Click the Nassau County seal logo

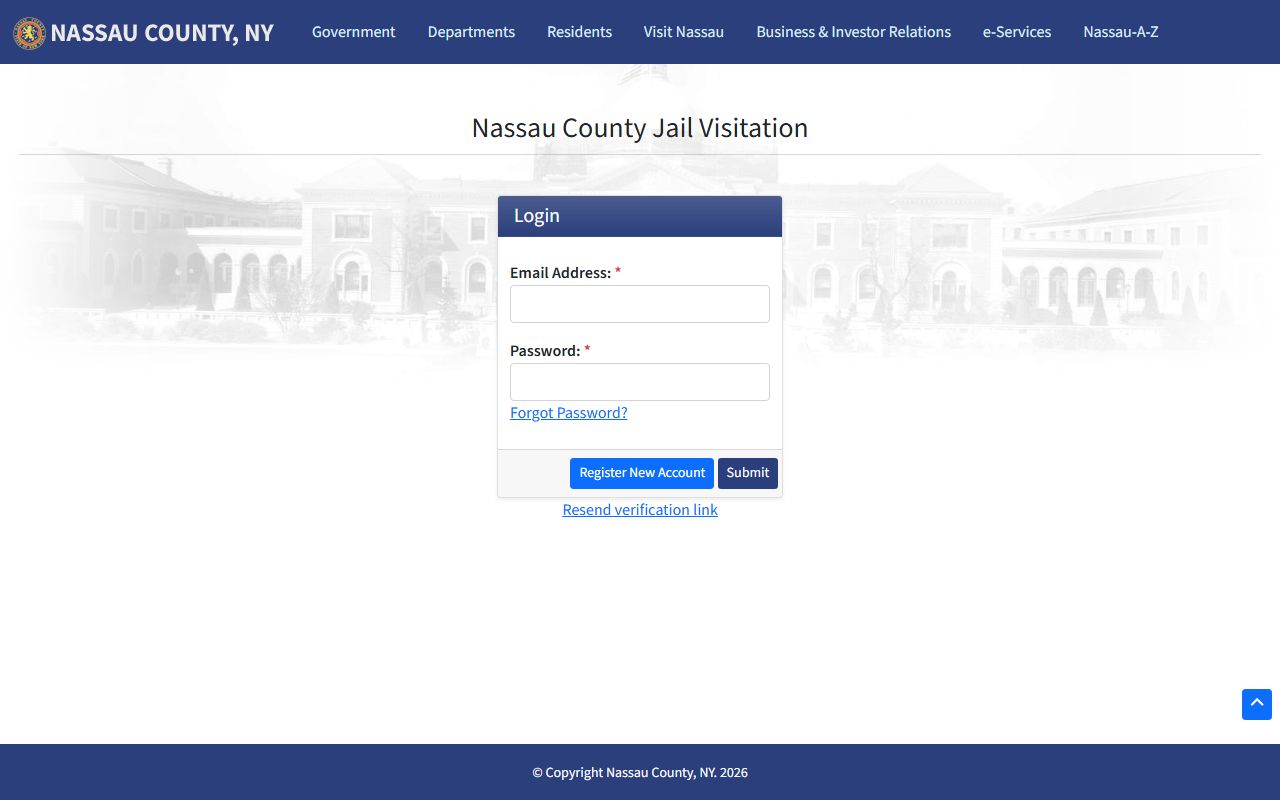click(29, 32)
